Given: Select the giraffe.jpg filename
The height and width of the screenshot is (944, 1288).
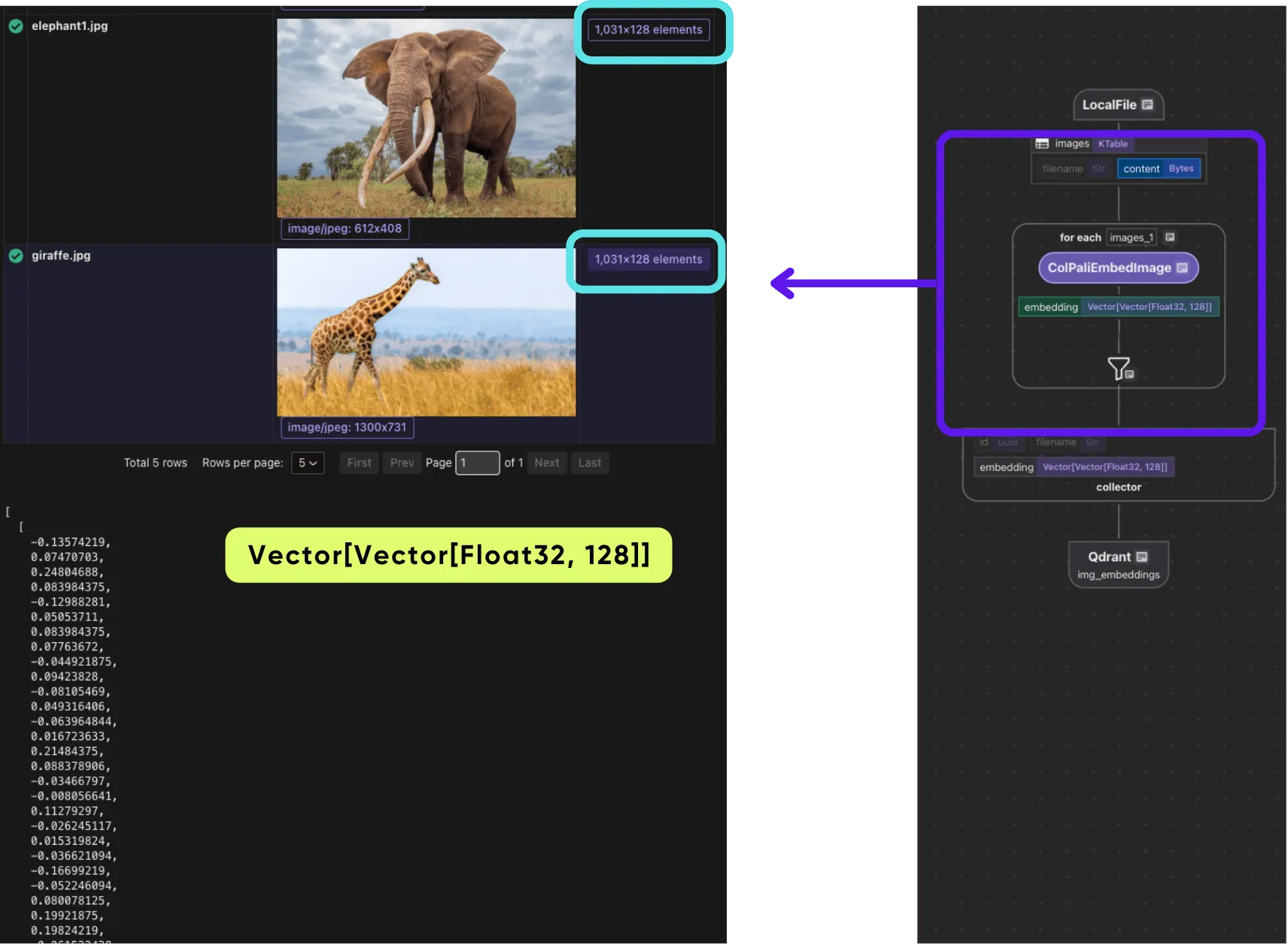Looking at the screenshot, I should pyautogui.click(x=61, y=256).
